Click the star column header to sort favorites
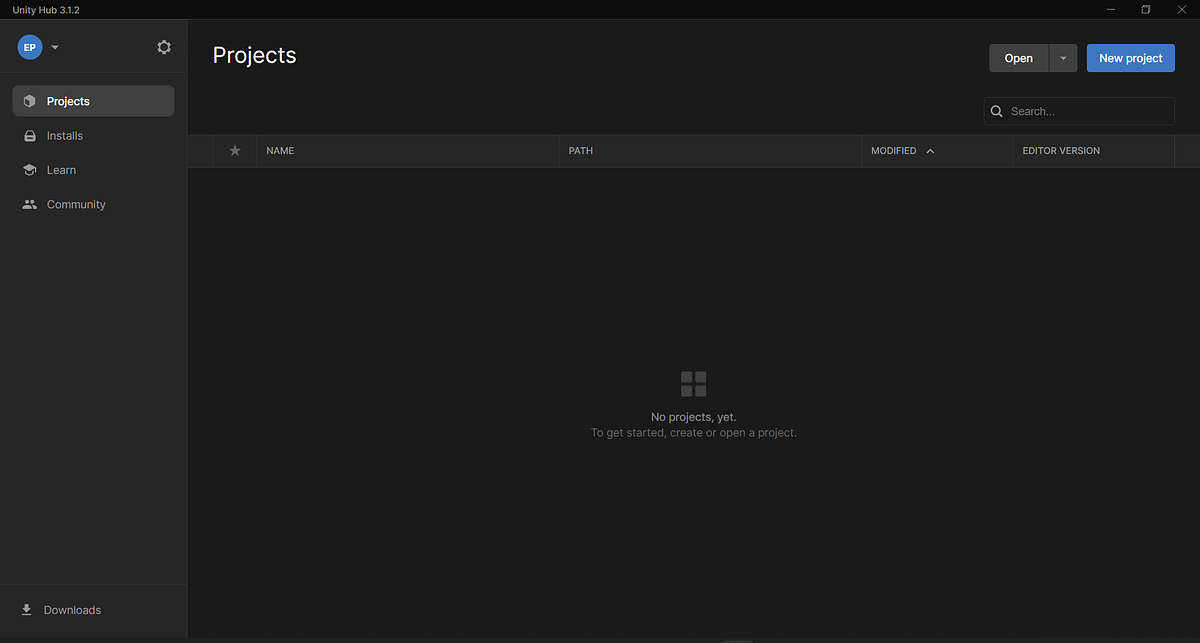The height and width of the screenshot is (643, 1200). [234, 150]
